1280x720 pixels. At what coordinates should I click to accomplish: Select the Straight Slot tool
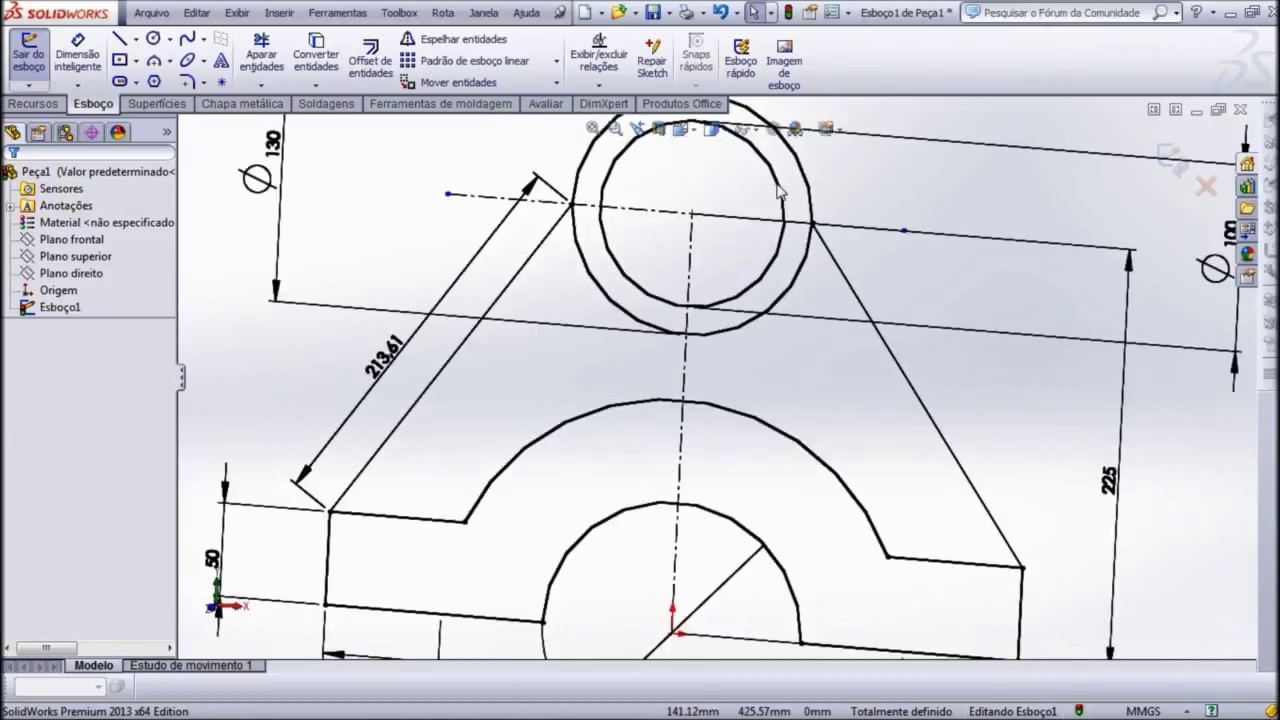119,81
